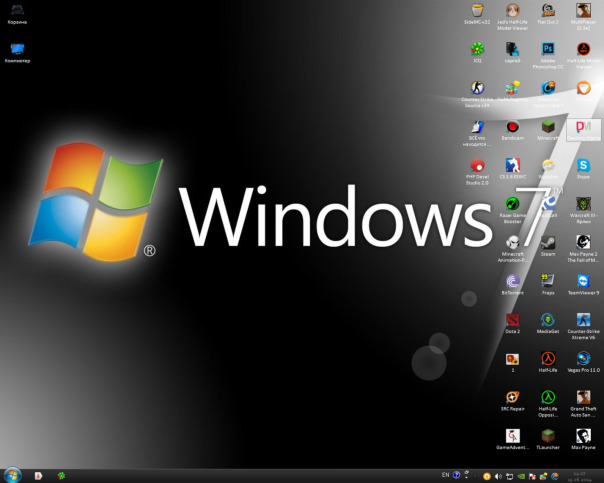
Task: Open Jed's Half-Life Model Viewer
Action: coord(512,16)
